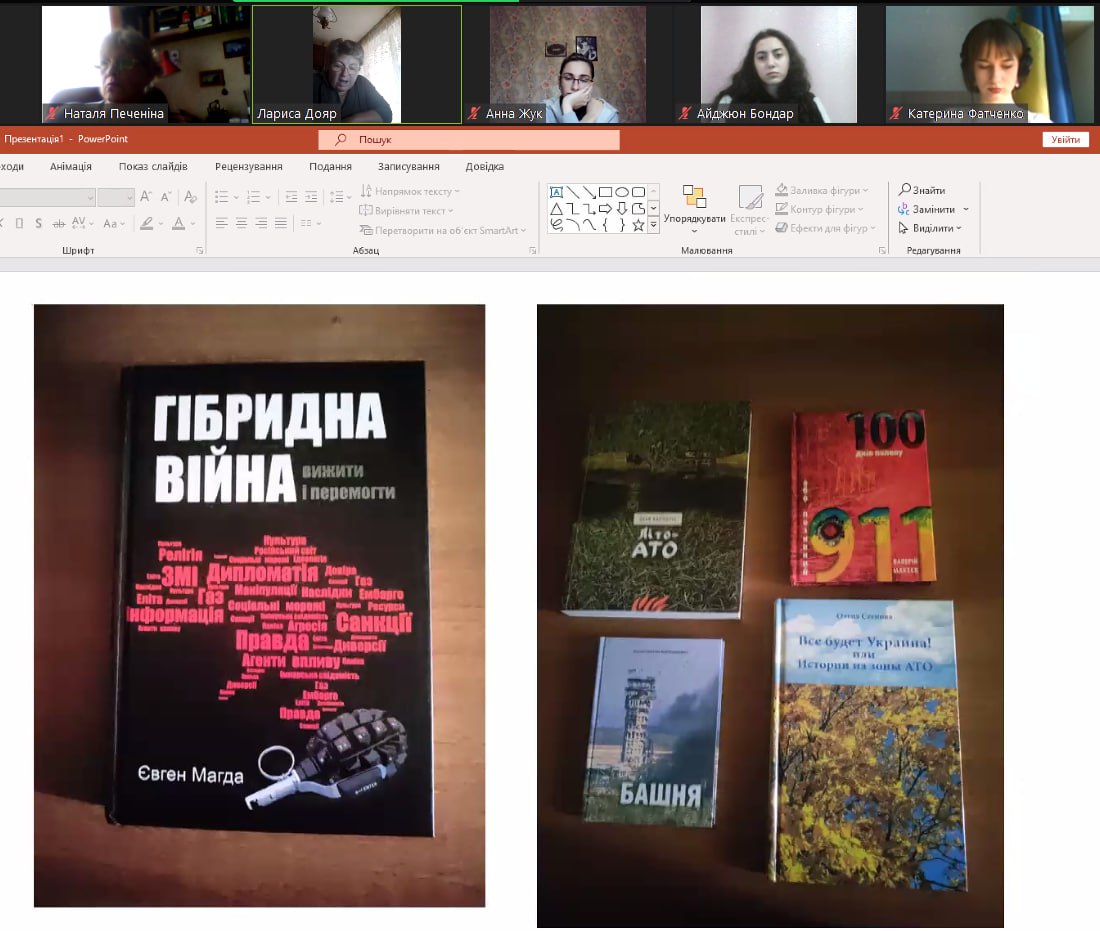The width and height of the screenshot is (1100, 931).
Task: Click the increase font size icon
Action: (146, 197)
